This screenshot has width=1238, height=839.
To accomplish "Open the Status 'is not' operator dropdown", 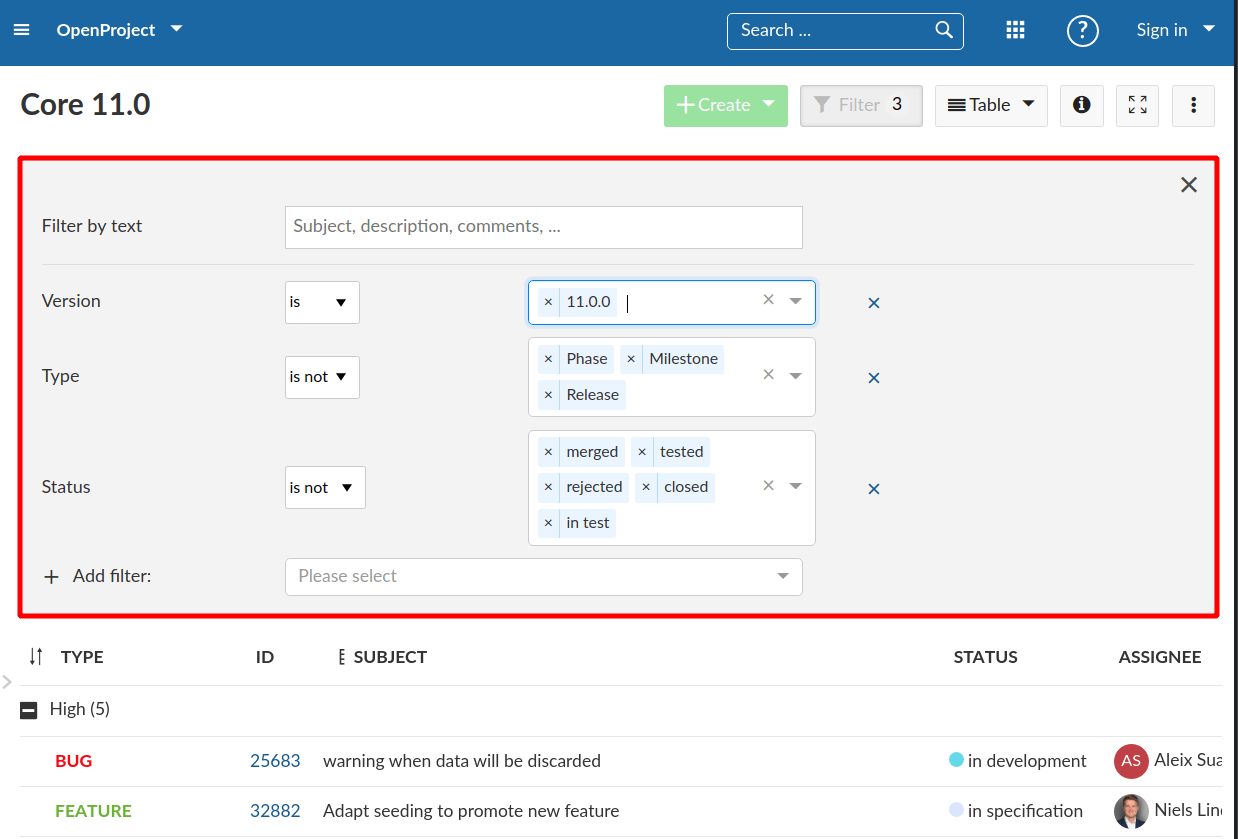I will click(x=324, y=487).
